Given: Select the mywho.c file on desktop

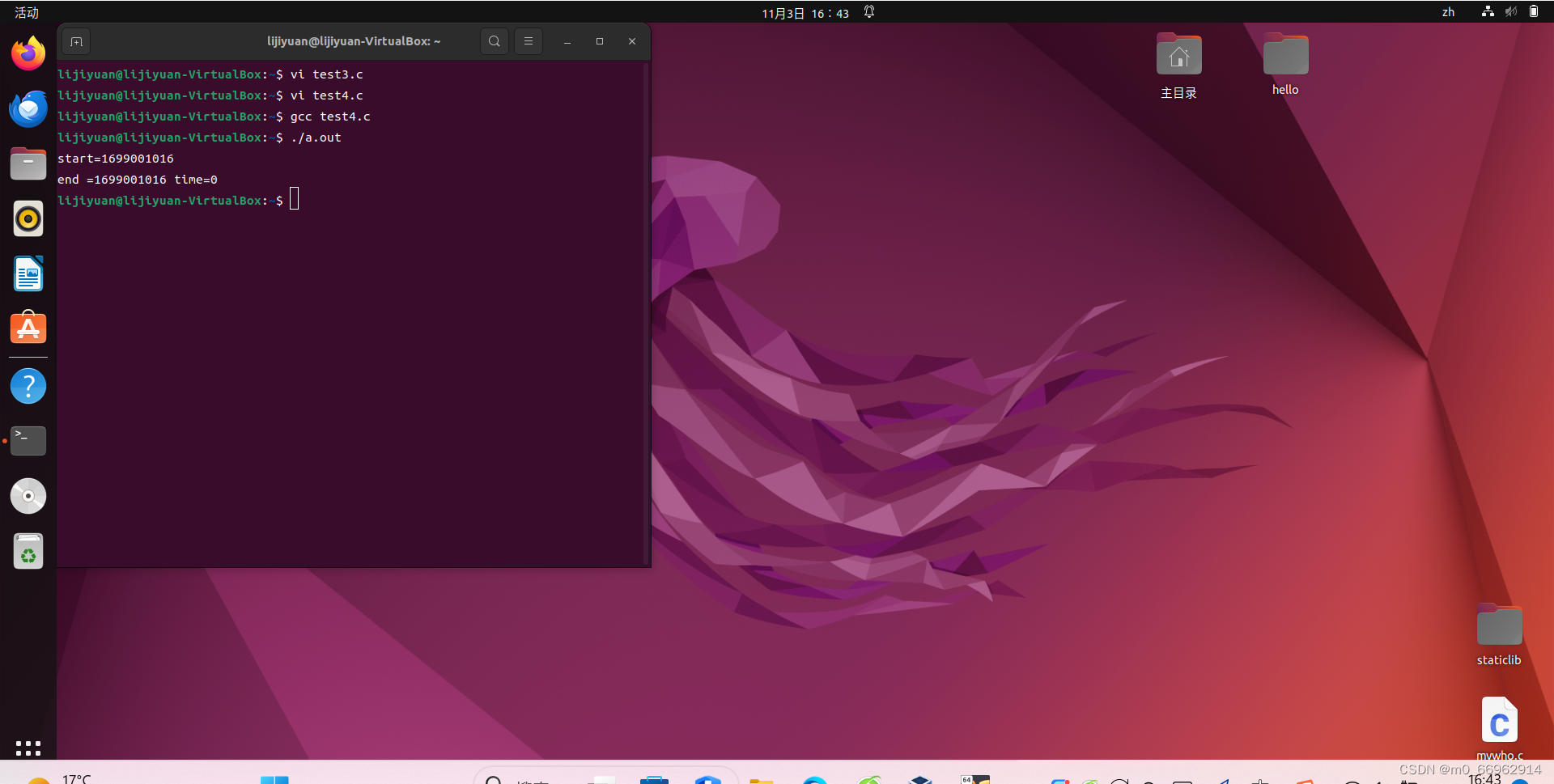Looking at the screenshot, I should 1499,728.
